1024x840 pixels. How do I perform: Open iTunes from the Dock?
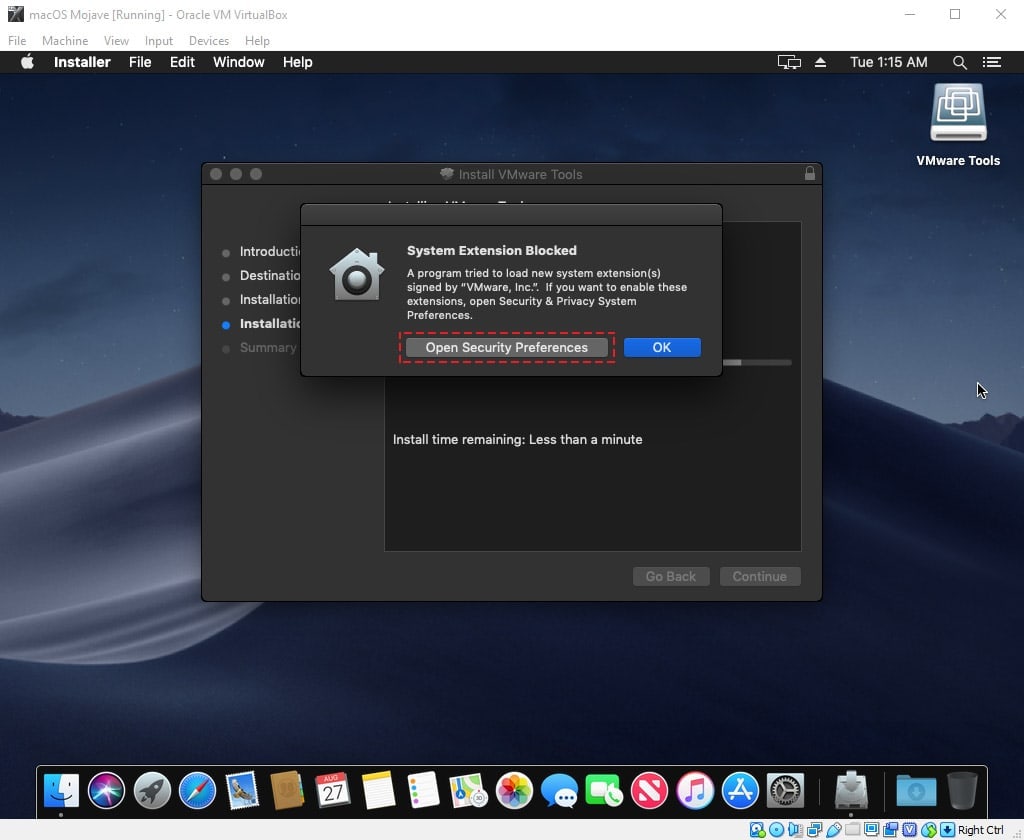coord(693,790)
